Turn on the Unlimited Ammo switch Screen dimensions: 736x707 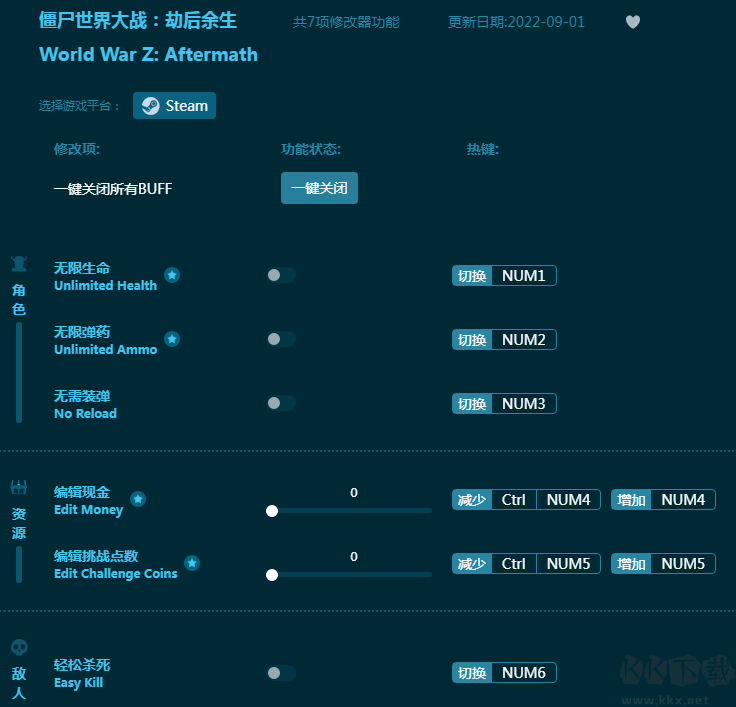coord(281,339)
